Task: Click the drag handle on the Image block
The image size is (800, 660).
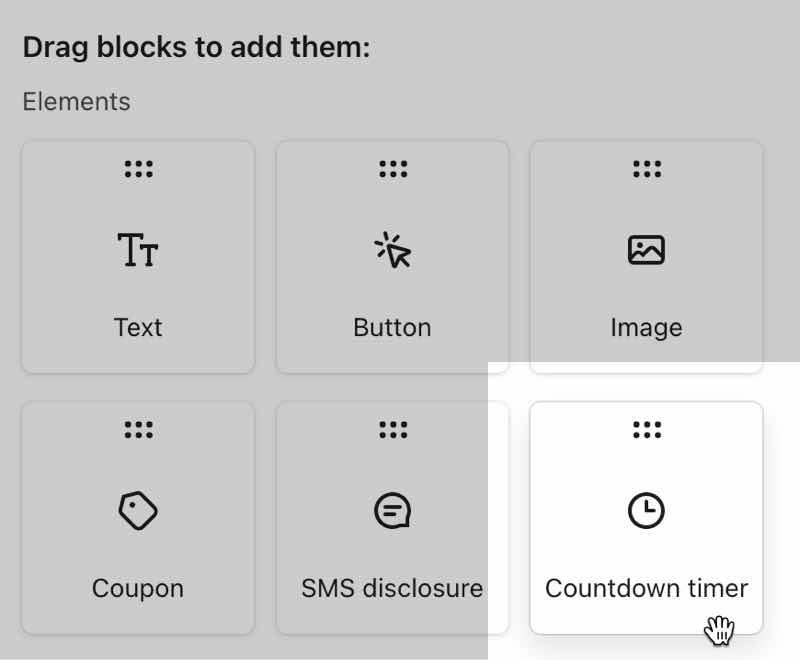Action: point(646,169)
